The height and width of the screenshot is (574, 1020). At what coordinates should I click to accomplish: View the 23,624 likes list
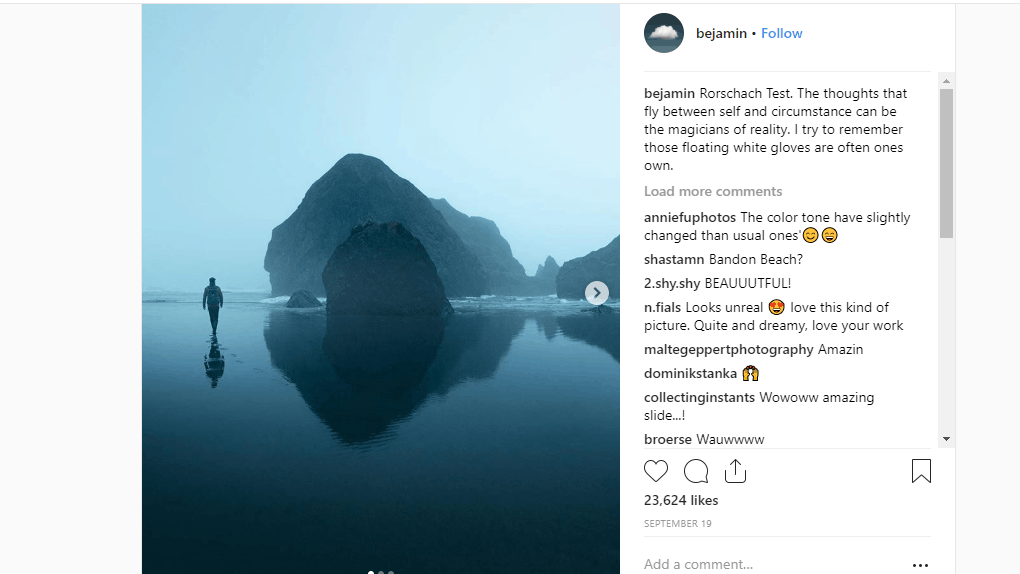pyautogui.click(x=681, y=500)
